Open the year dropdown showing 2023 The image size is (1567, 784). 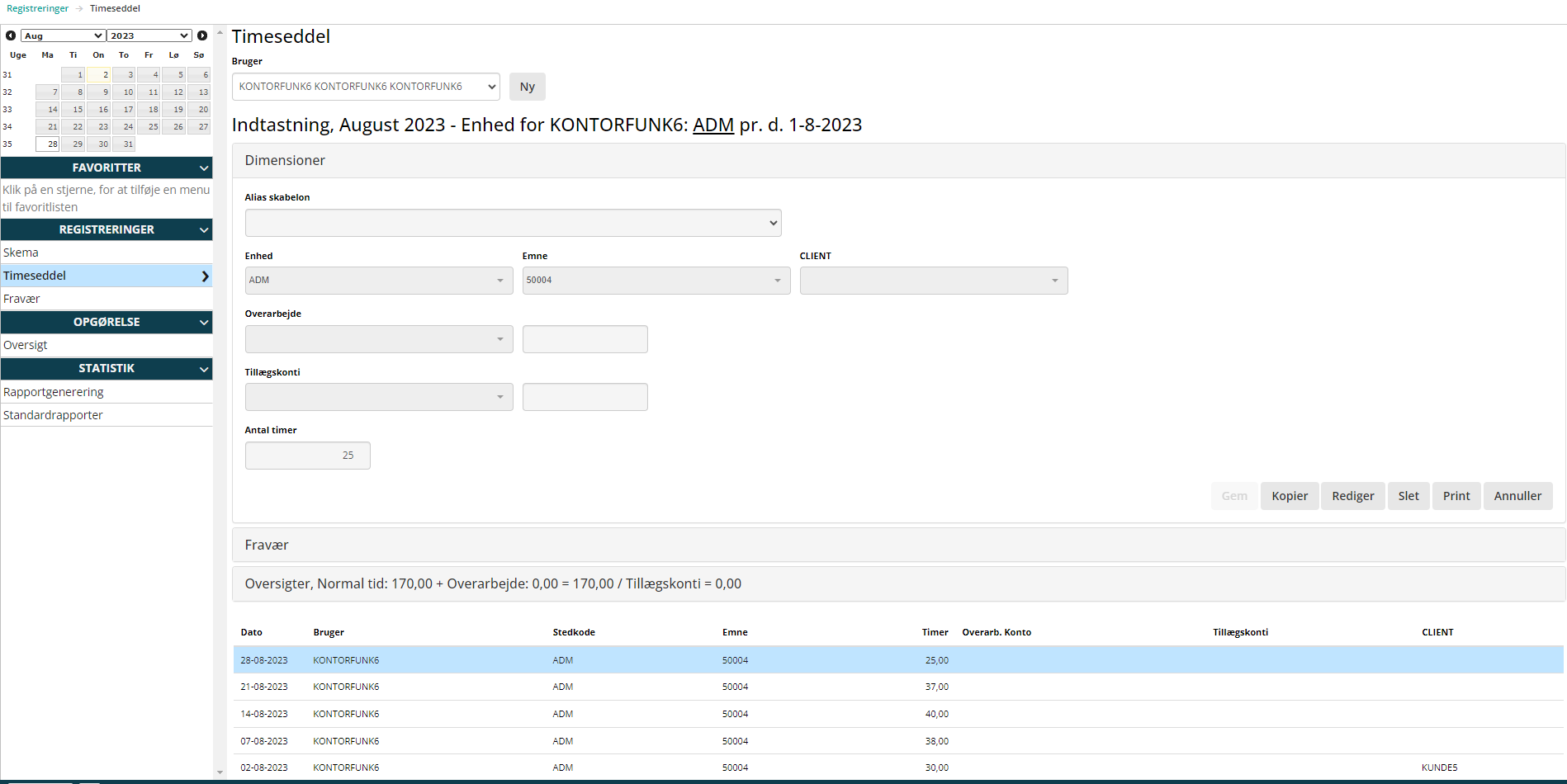tap(149, 35)
